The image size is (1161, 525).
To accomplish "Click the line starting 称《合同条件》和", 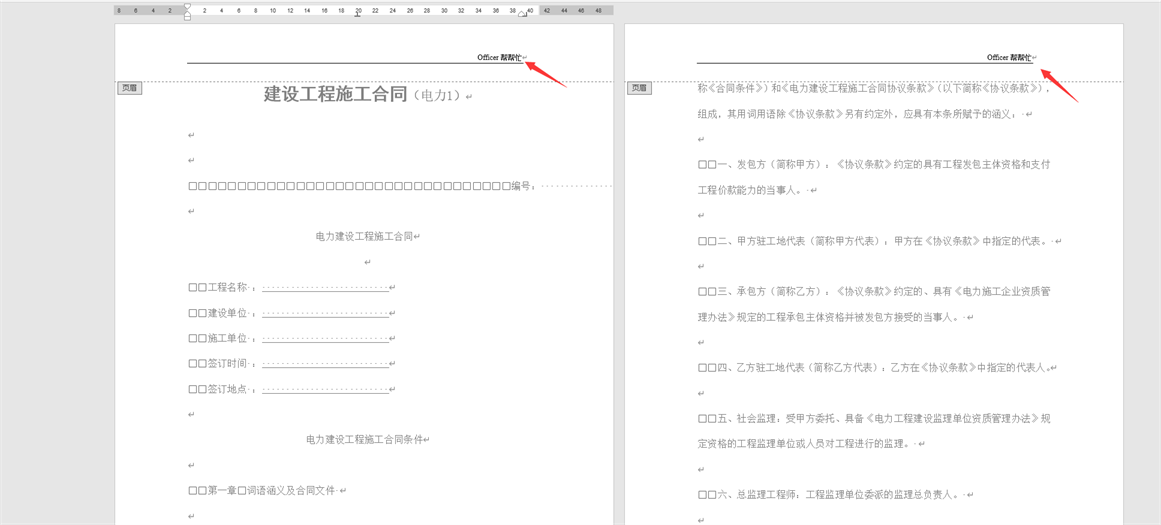I will coord(873,88).
